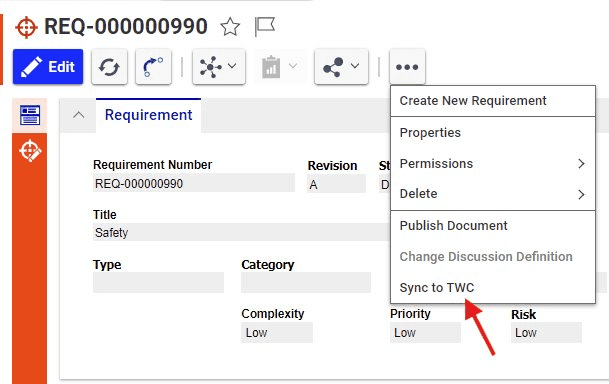The image size is (609, 384).
Task: Open the relationship graph network icon
Action: (211, 67)
